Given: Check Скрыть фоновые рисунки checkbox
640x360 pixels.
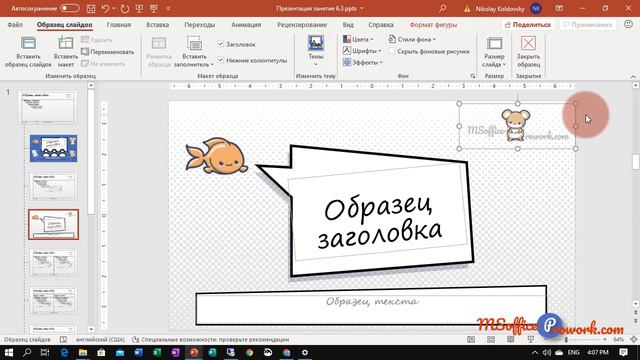Looking at the screenshot, I should pos(392,51).
